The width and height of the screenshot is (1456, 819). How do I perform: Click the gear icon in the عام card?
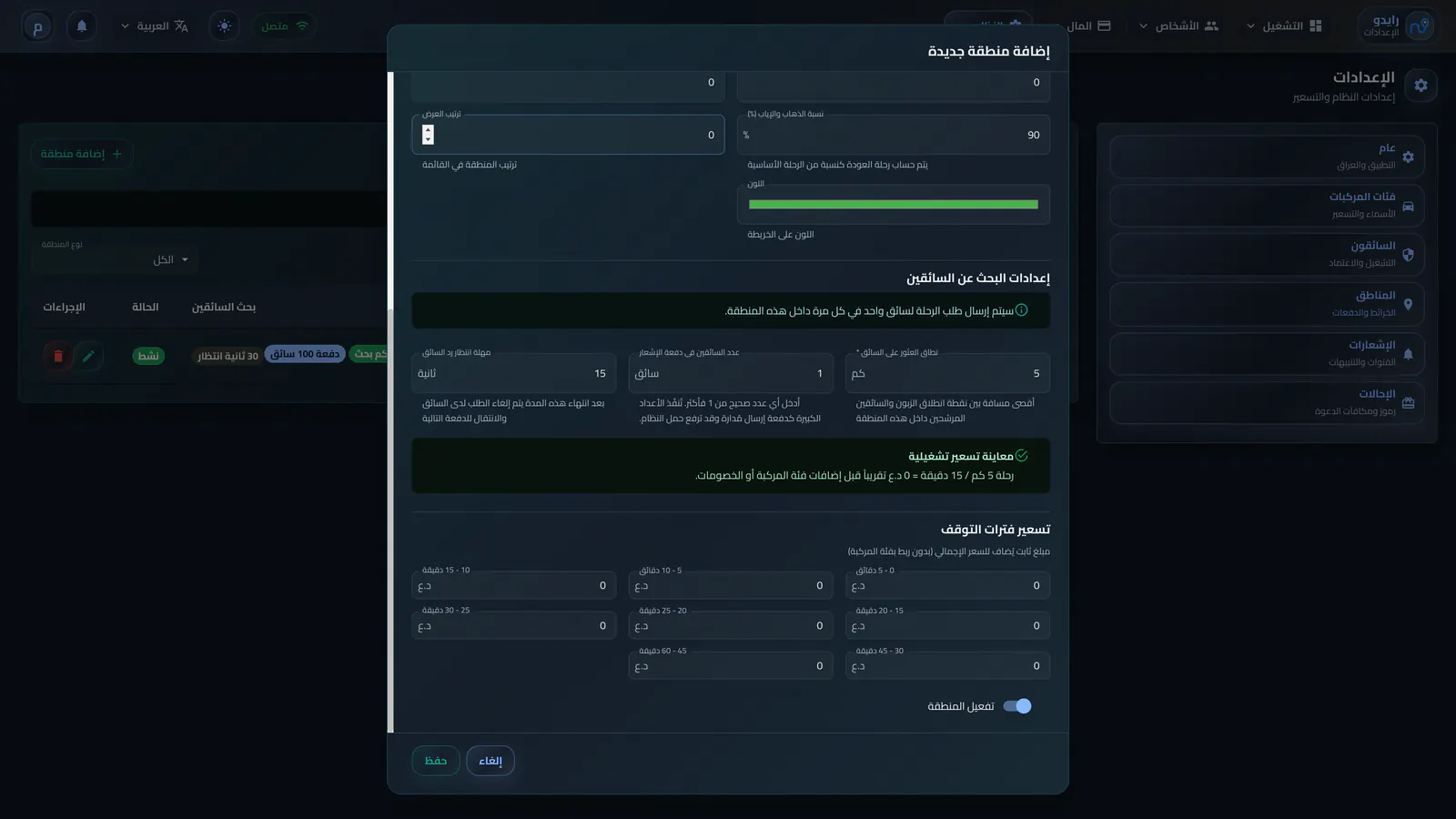point(1408,157)
